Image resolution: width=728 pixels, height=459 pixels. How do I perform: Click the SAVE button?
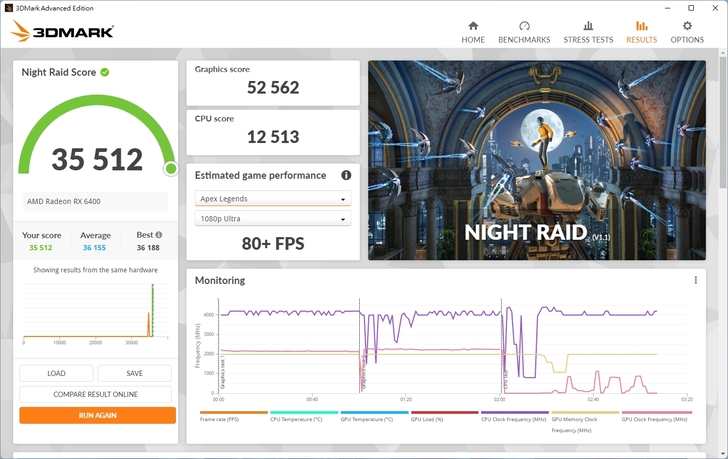pyautogui.click(x=134, y=373)
